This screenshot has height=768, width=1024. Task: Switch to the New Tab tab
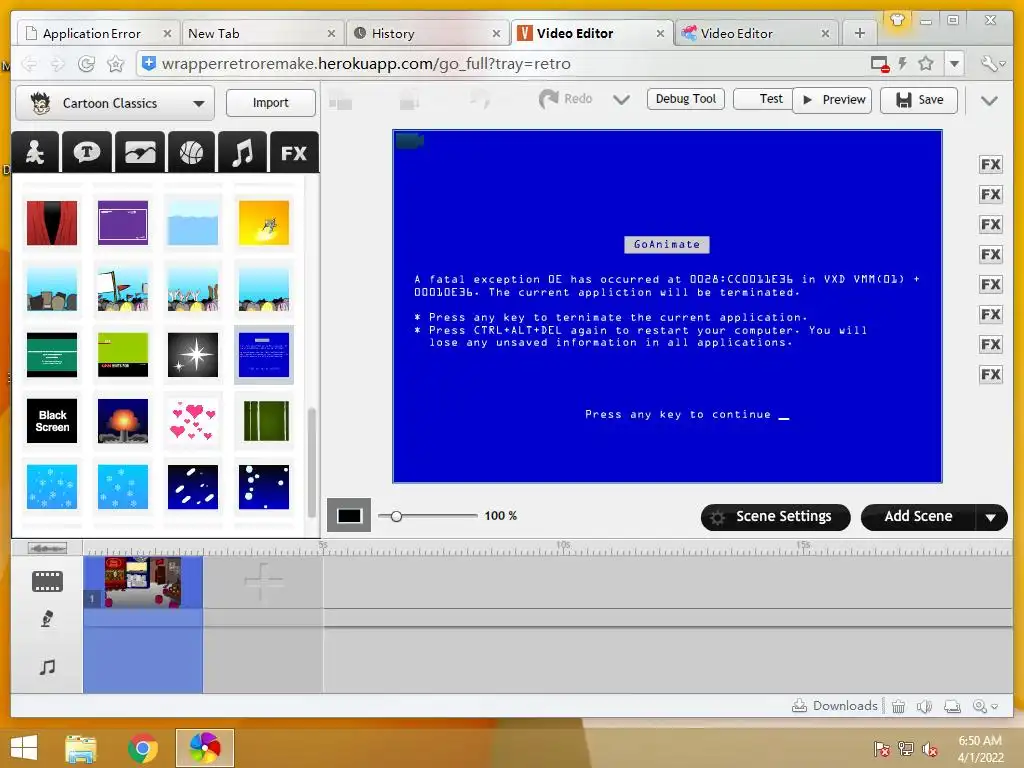click(261, 33)
